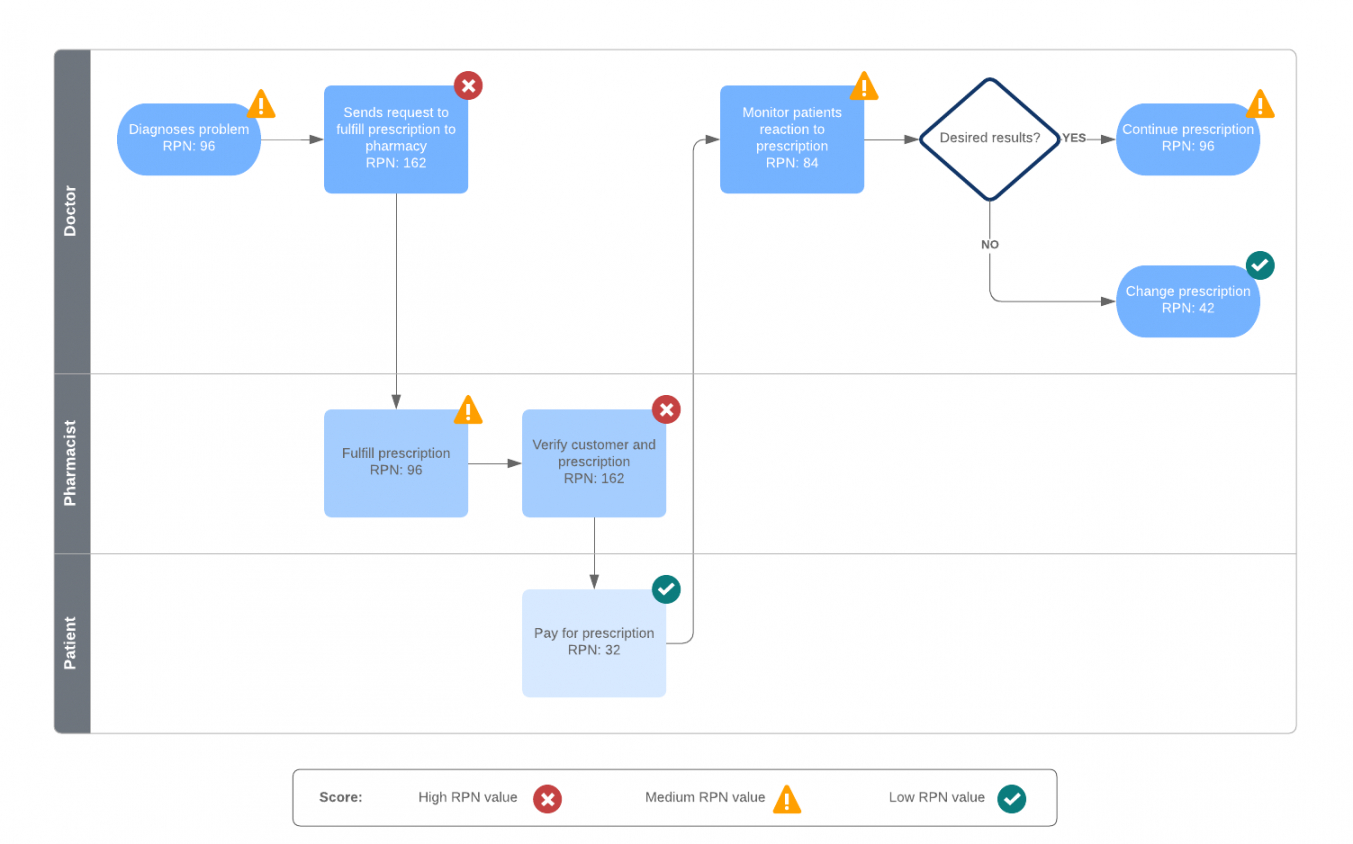Click the warning icon on Diagnoses problem node
This screenshot has height=844, width=1353.
(261, 105)
